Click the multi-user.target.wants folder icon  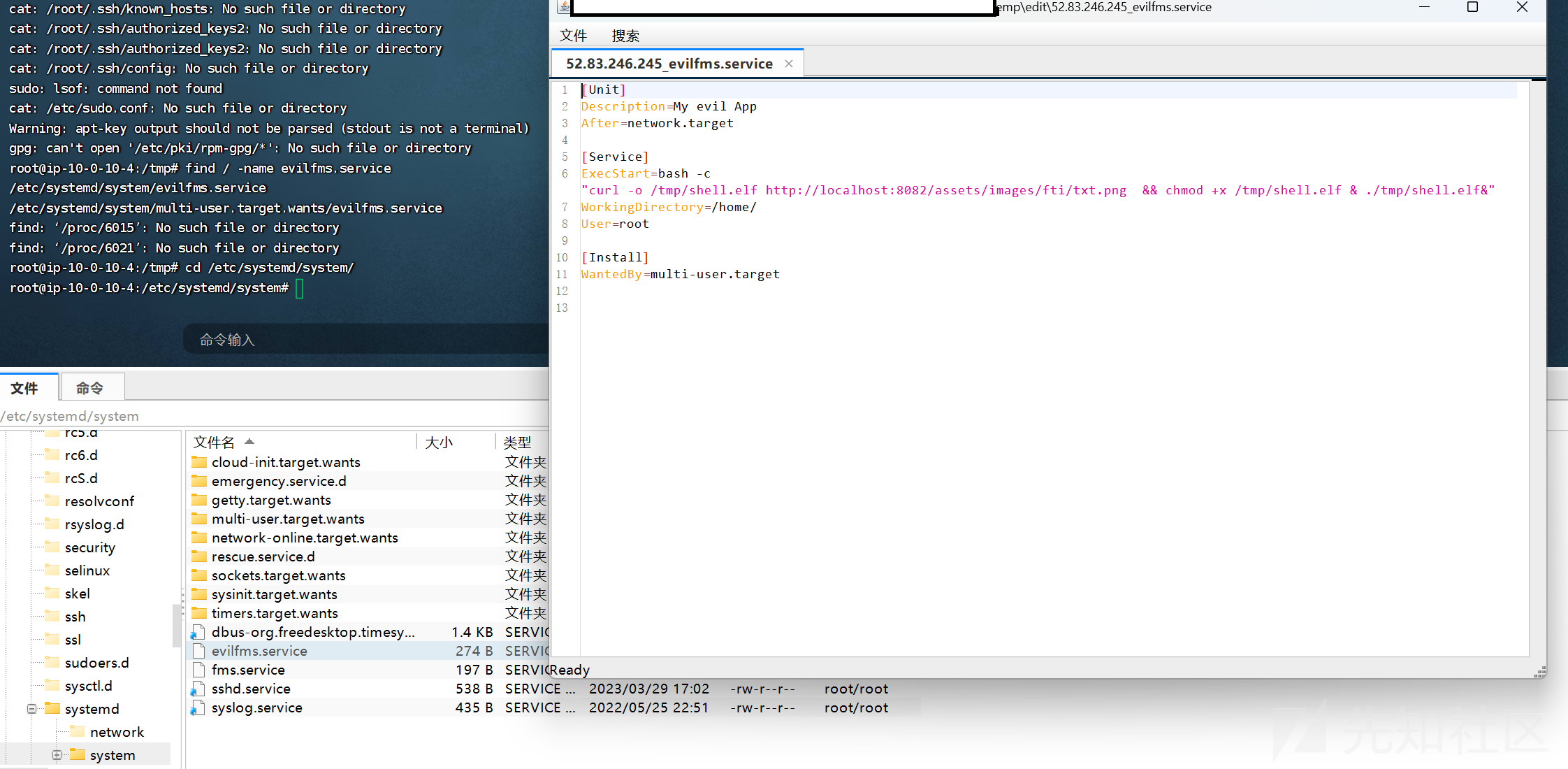[x=199, y=519]
